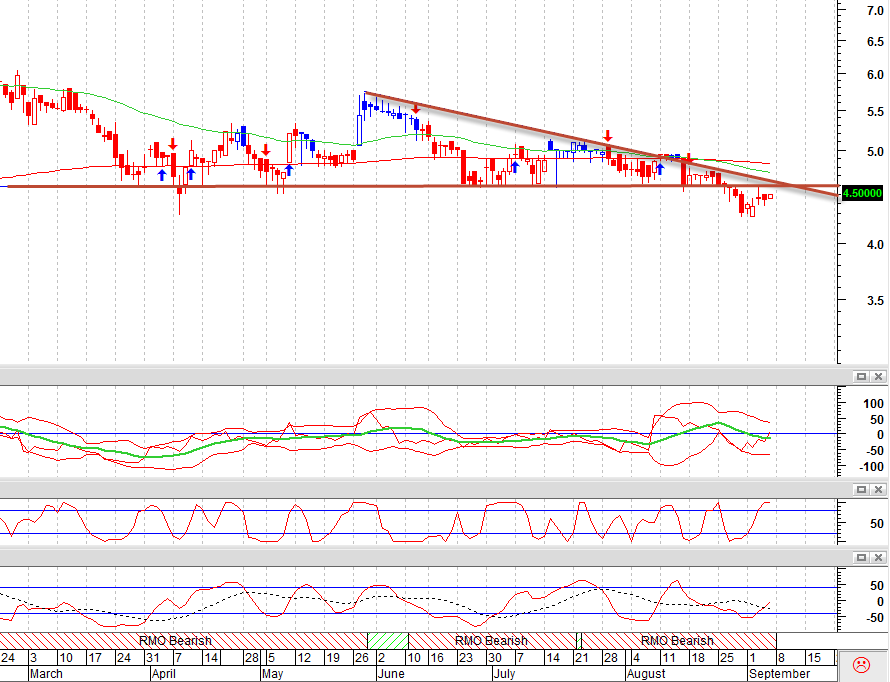Select the green 4.50000 price label
This screenshot has width=890, height=682.
coord(862,193)
